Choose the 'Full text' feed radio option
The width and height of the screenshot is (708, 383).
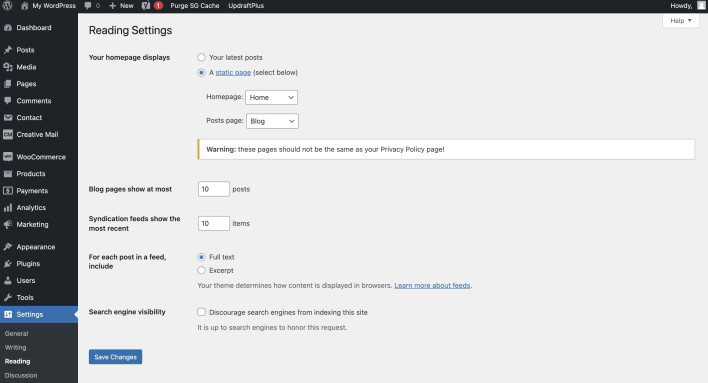tap(201, 257)
